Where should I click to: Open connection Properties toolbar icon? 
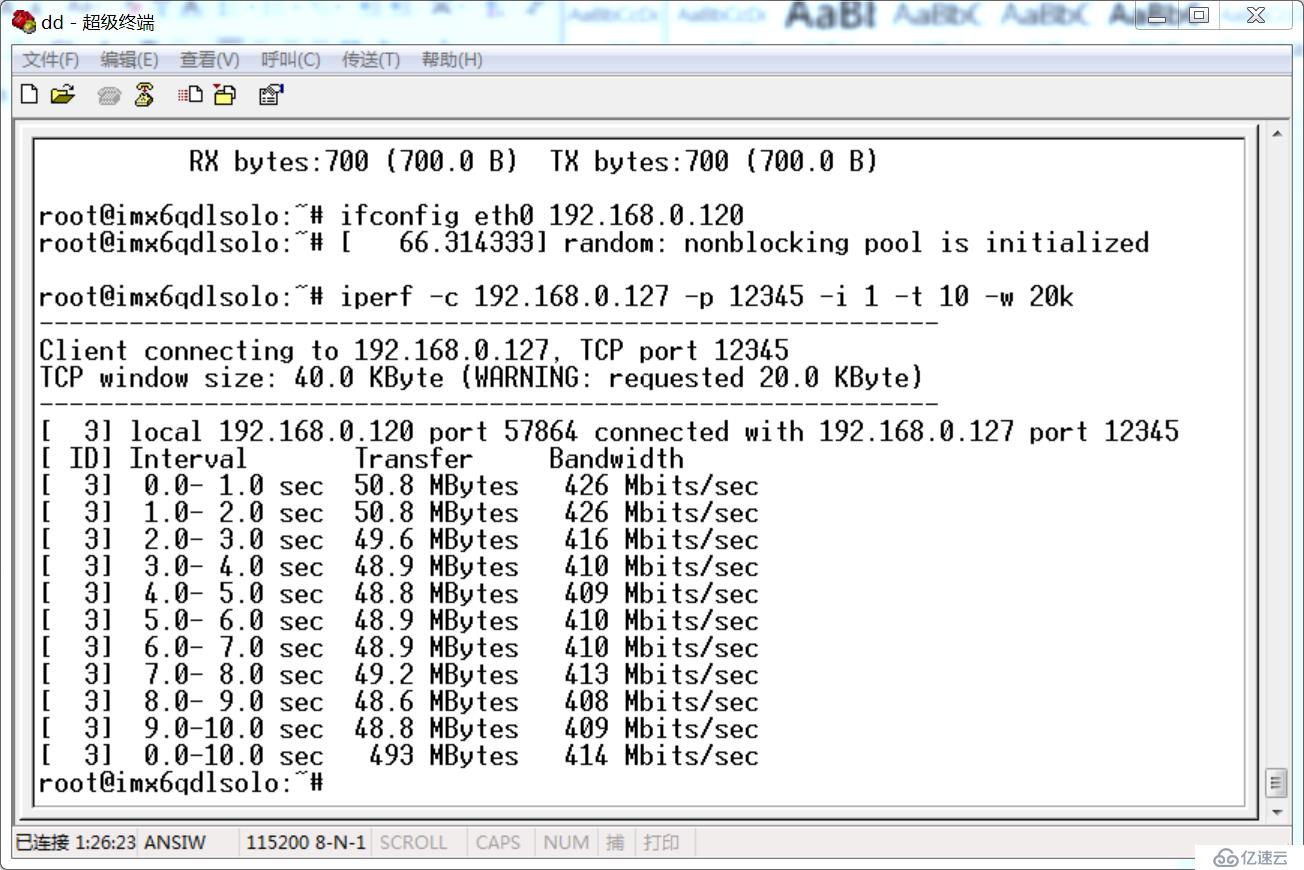pyautogui.click(x=271, y=95)
